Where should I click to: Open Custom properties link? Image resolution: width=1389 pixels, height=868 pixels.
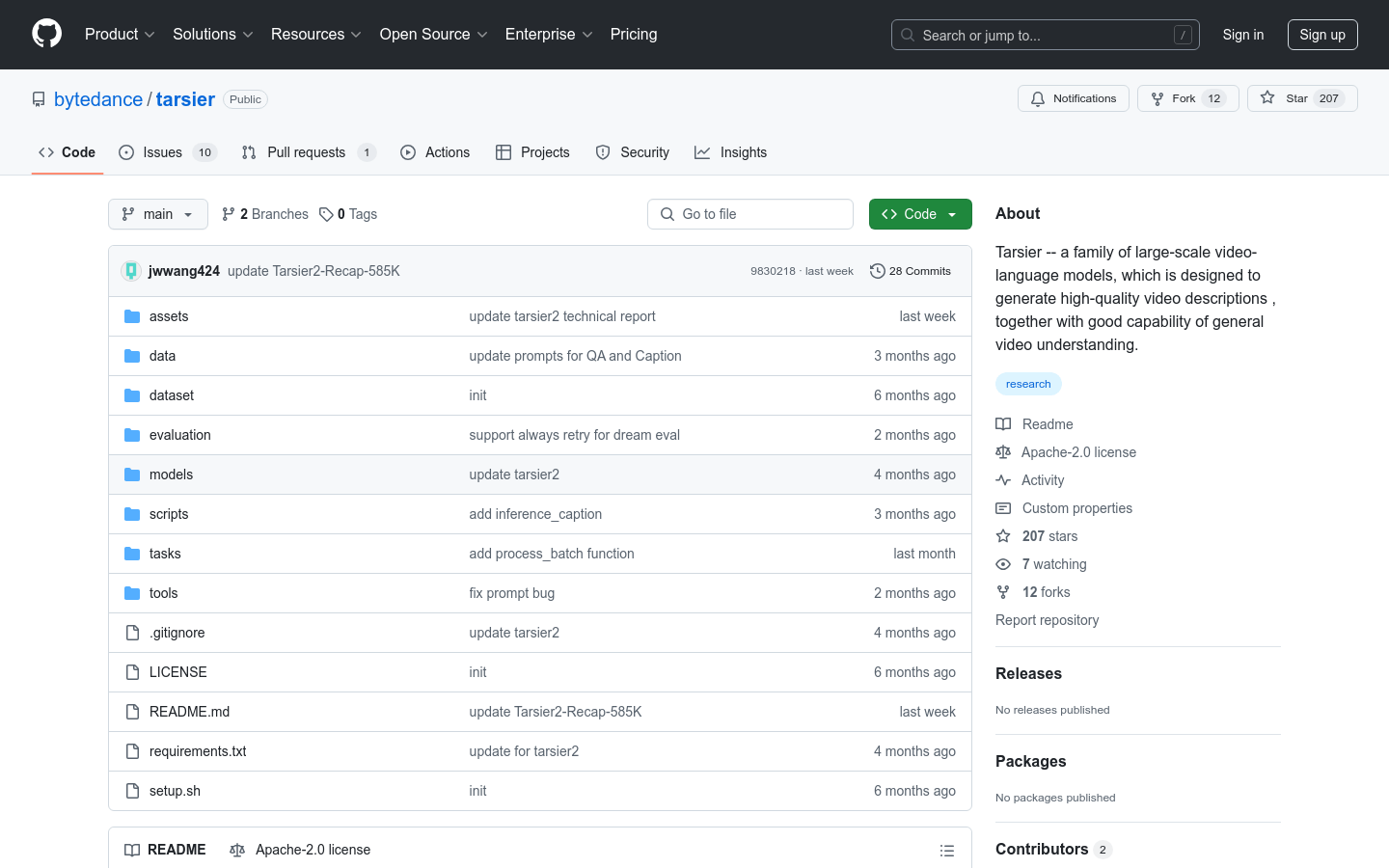(x=1076, y=508)
